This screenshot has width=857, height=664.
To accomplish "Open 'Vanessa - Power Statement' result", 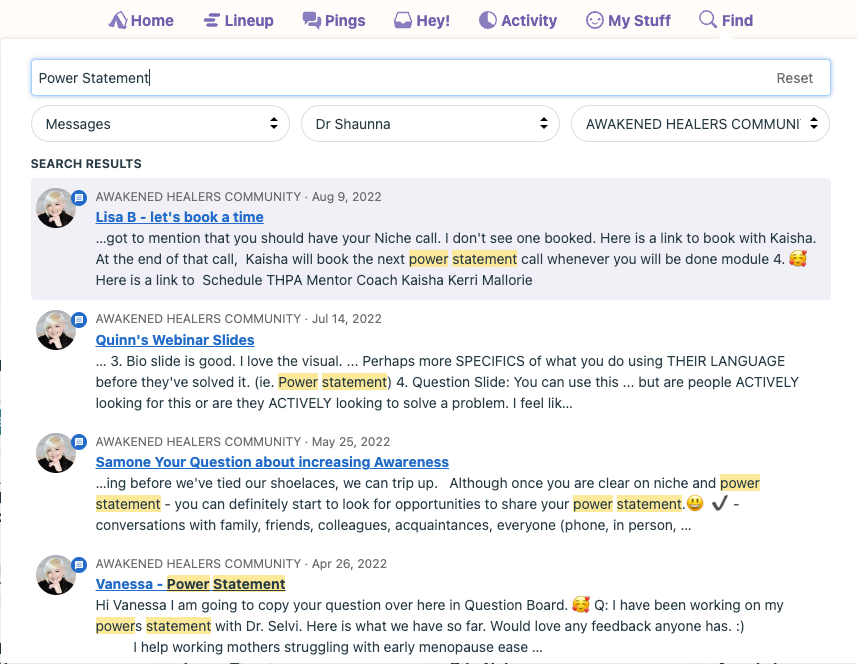I will pyautogui.click(x=190, y=584).
